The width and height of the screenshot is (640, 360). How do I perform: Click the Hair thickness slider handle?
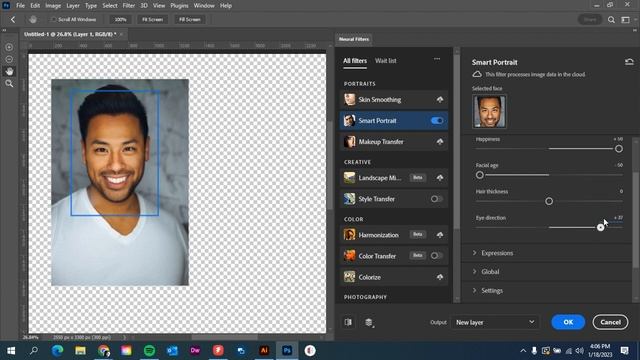point(549,201)
